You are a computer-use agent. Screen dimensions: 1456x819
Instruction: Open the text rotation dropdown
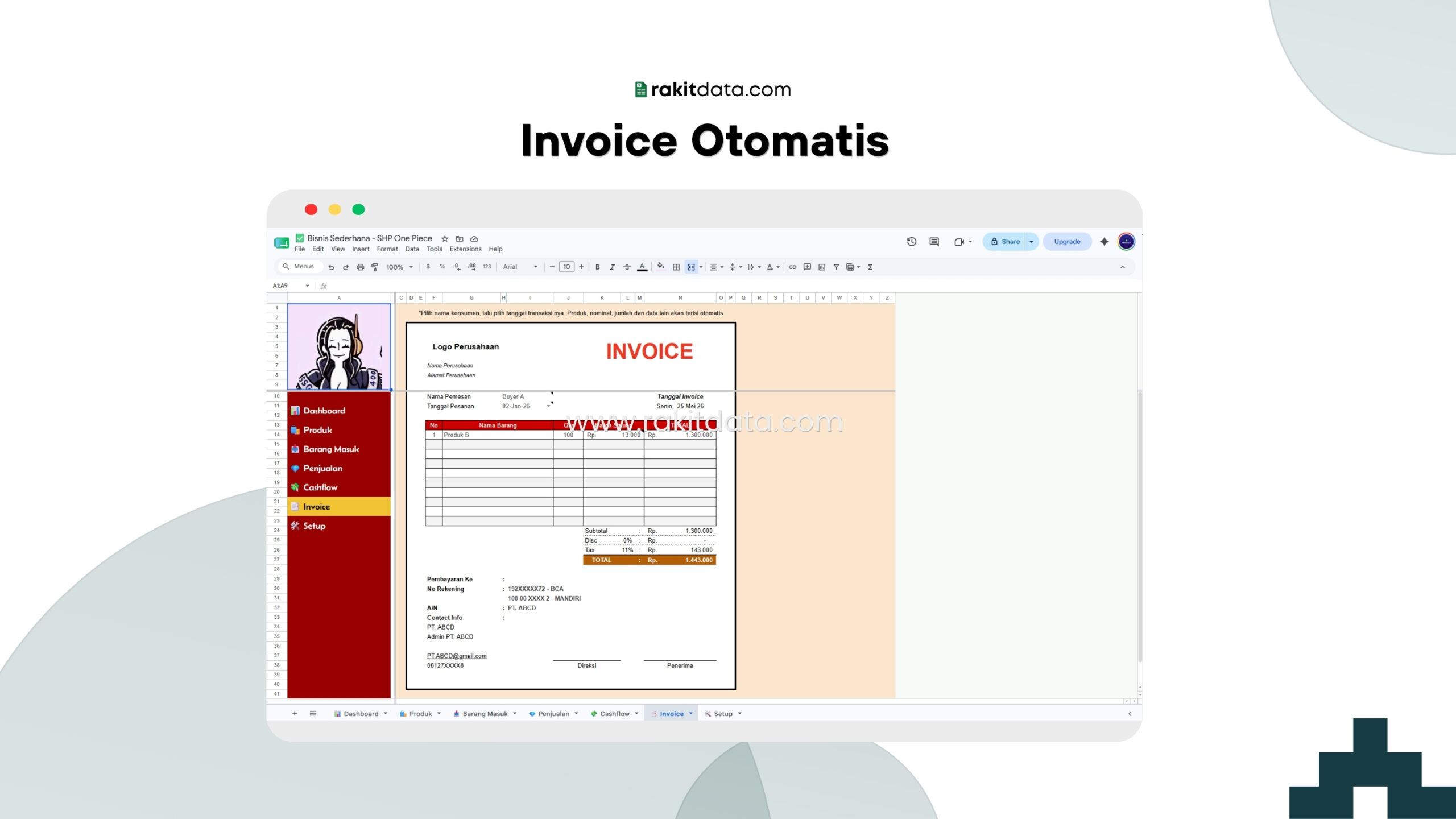773,267
